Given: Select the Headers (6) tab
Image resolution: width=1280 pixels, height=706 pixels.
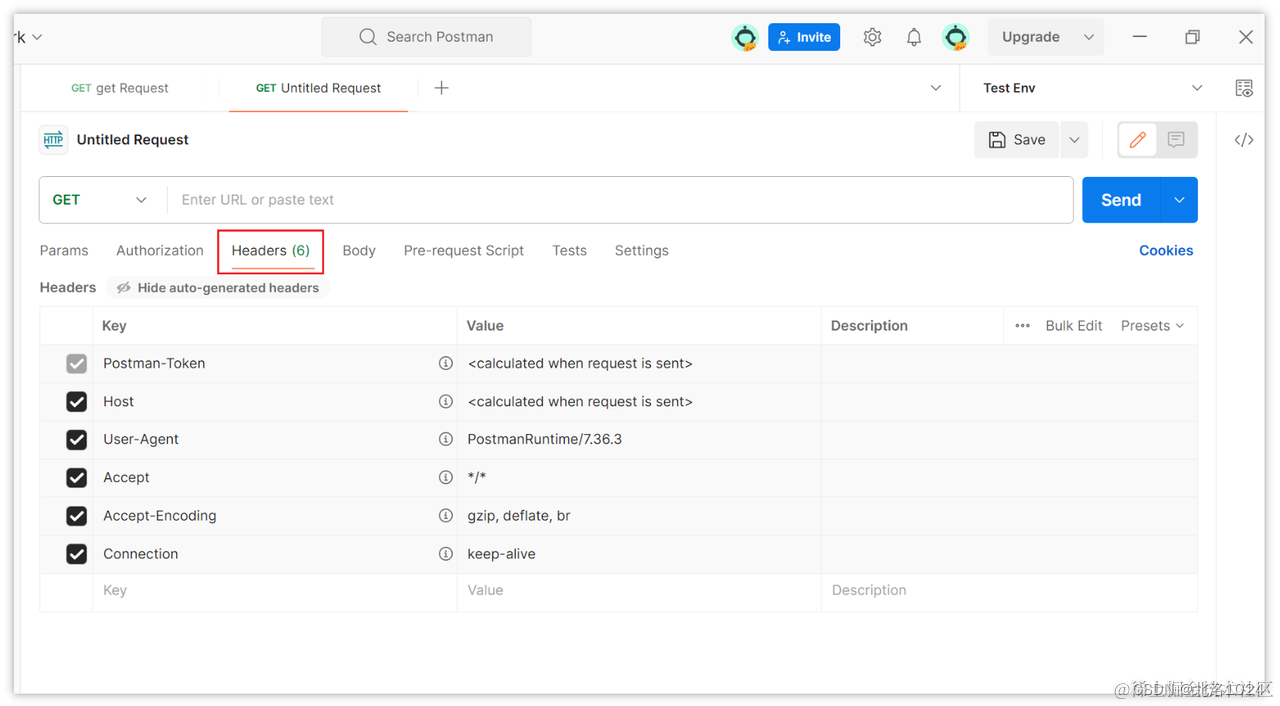Looking at the screenshot, I should click(x=271, y=251).
